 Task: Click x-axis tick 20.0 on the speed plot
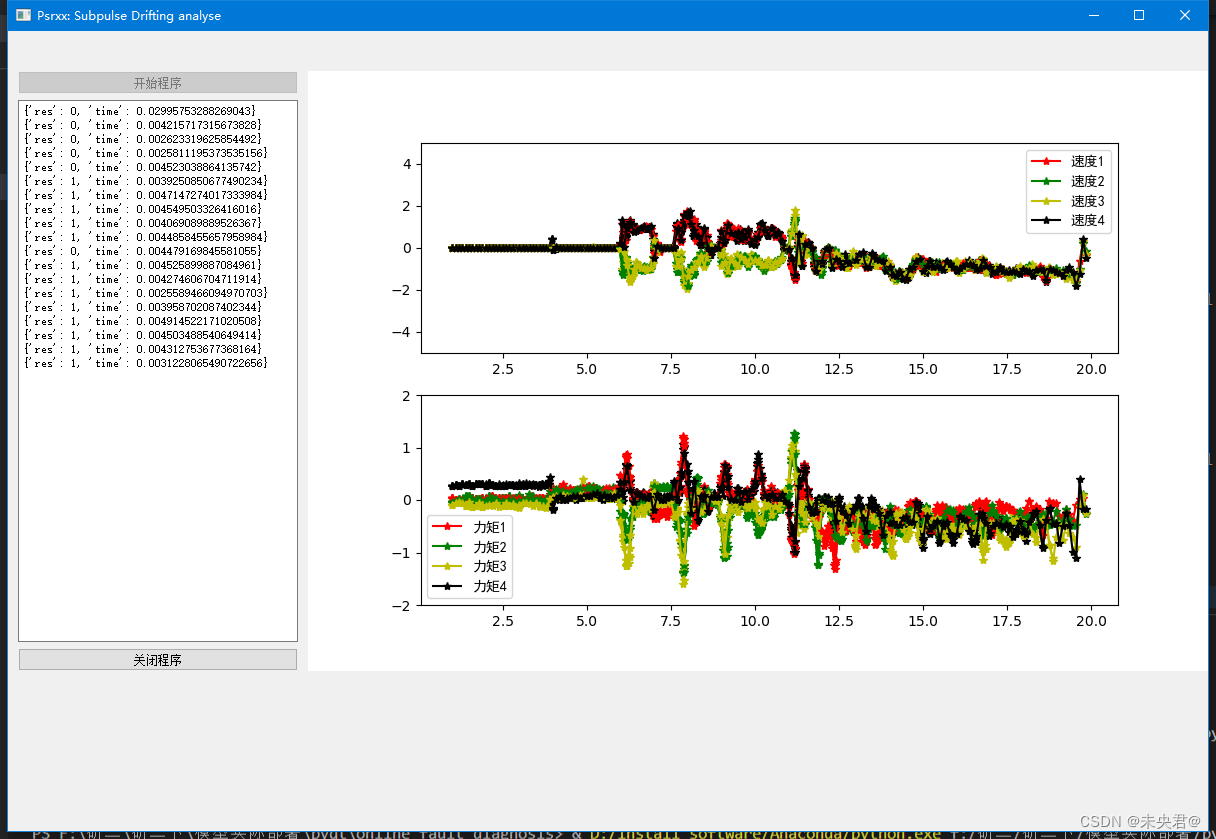point(1091,369)
